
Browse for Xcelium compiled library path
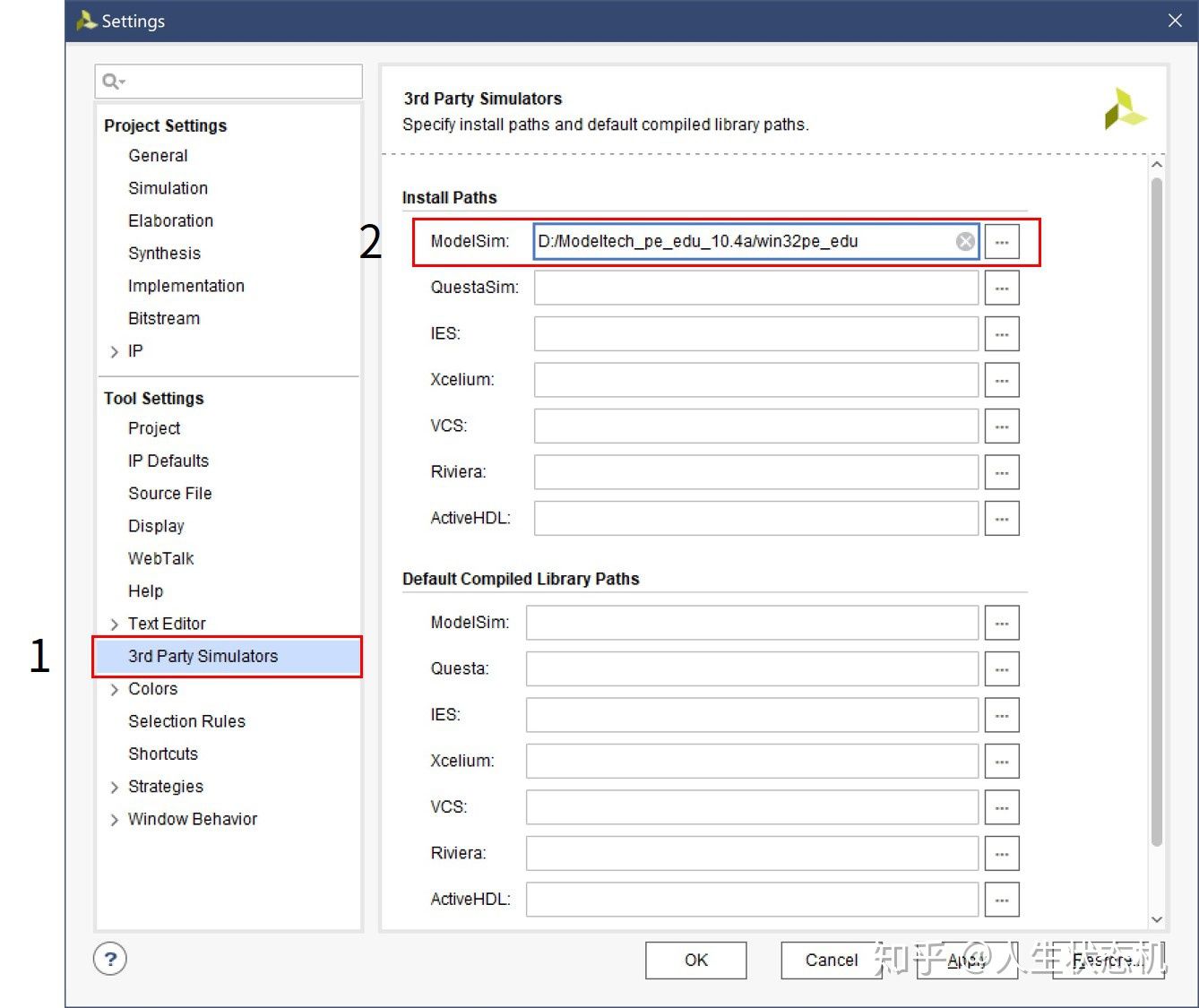1002,762
